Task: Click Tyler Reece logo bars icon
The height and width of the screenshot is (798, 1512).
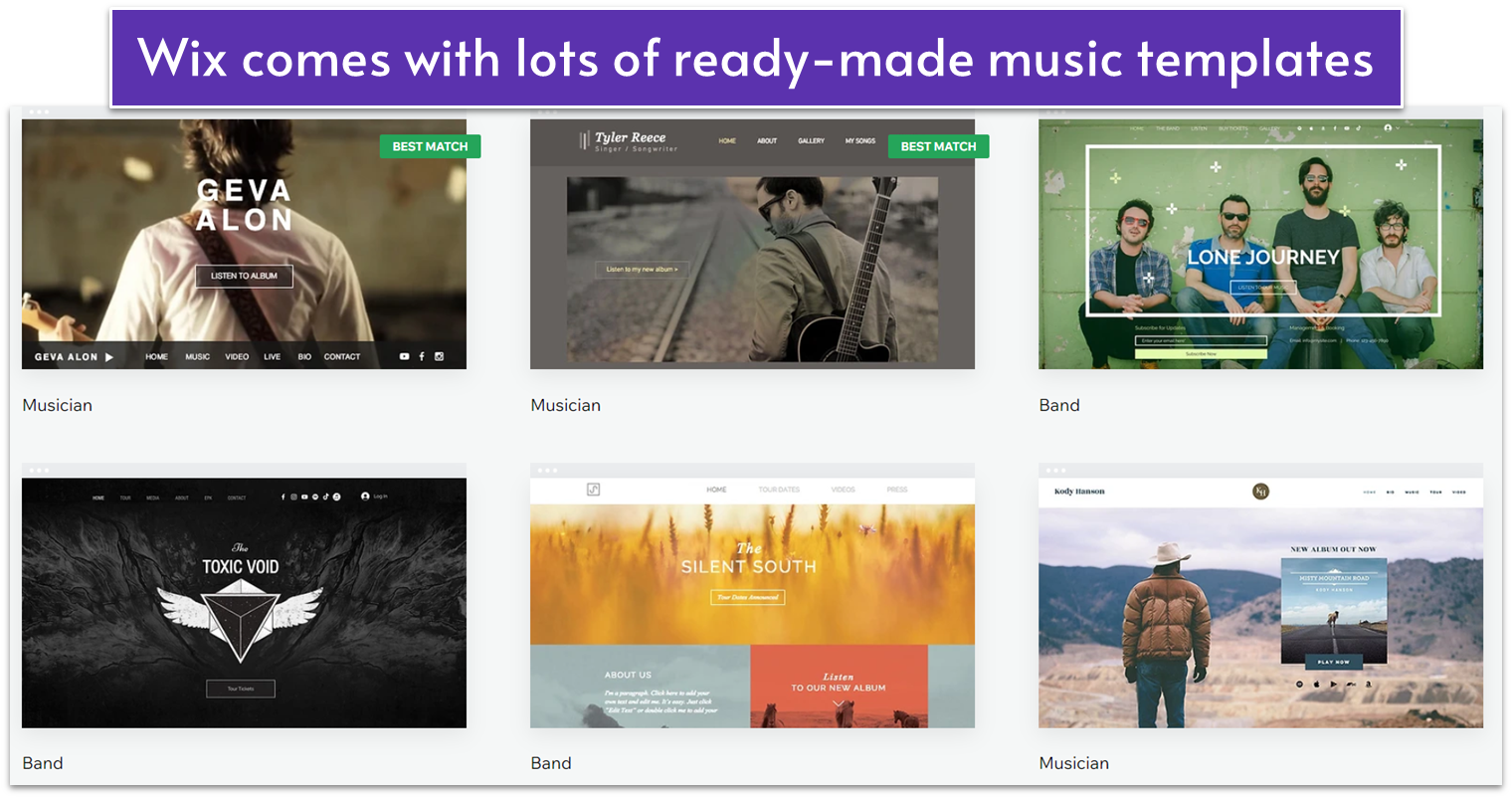Action: [x=585, y=141]
